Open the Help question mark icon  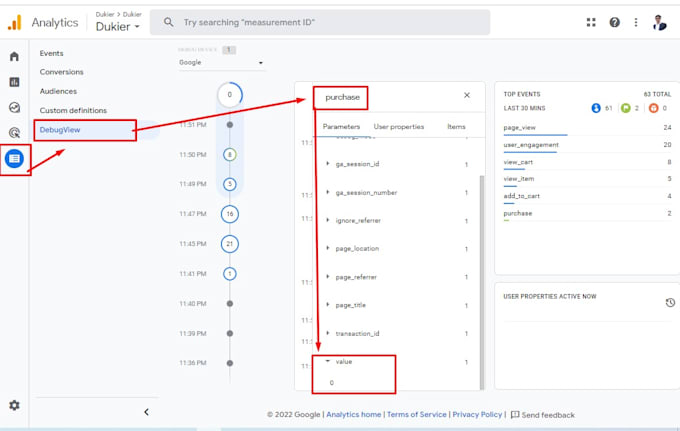coord(615,22)
